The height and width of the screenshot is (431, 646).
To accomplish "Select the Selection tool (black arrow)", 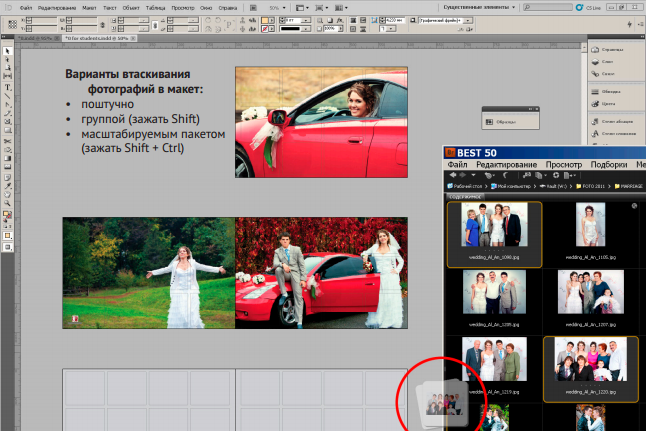I will [x=7, y=51].
